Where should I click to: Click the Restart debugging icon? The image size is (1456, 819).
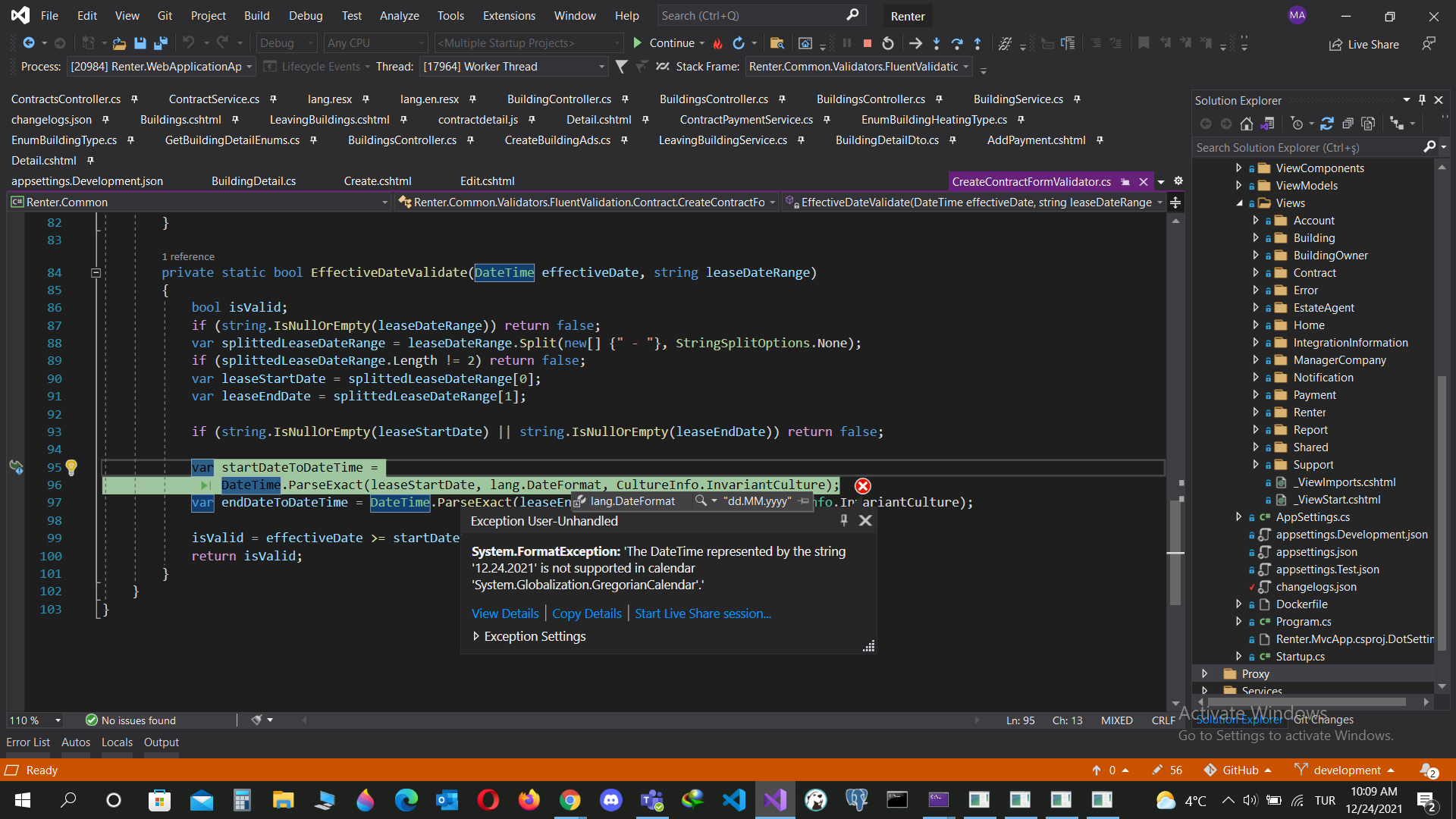888,43
